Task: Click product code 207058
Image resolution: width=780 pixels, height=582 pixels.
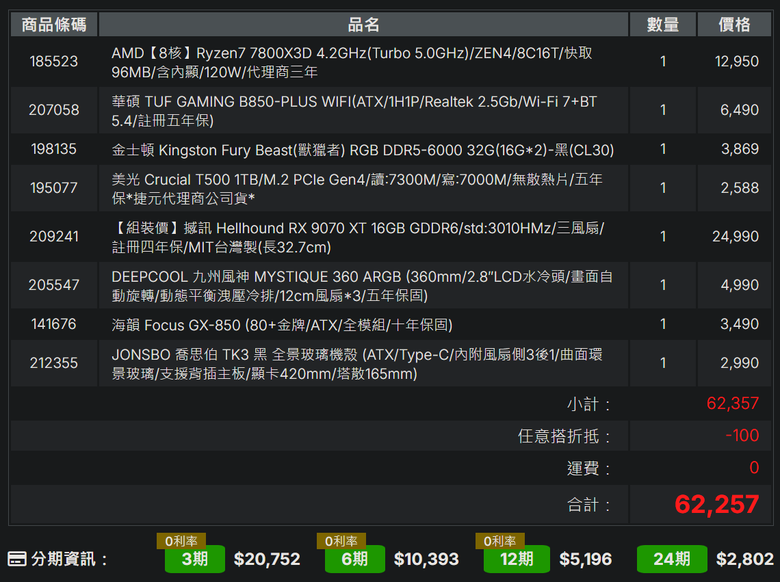Action: point(54,110)
